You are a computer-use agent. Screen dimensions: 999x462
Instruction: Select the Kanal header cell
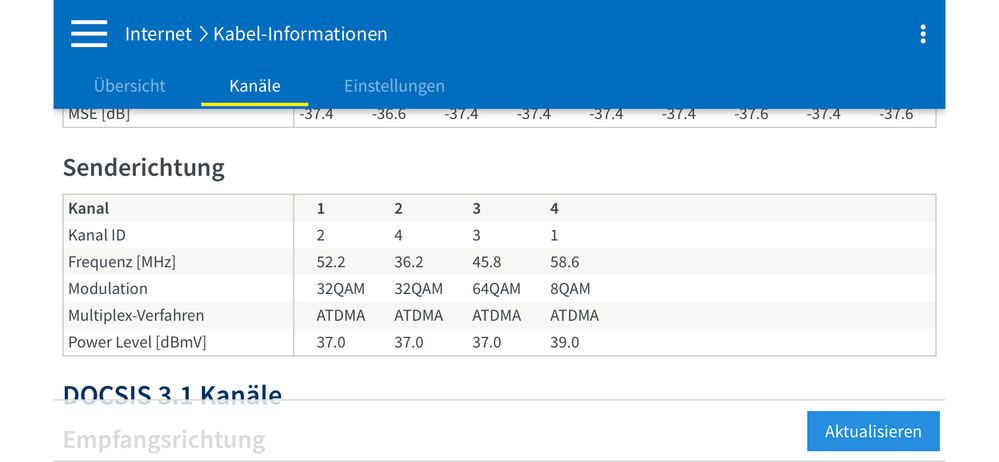[x=89, y=208]
